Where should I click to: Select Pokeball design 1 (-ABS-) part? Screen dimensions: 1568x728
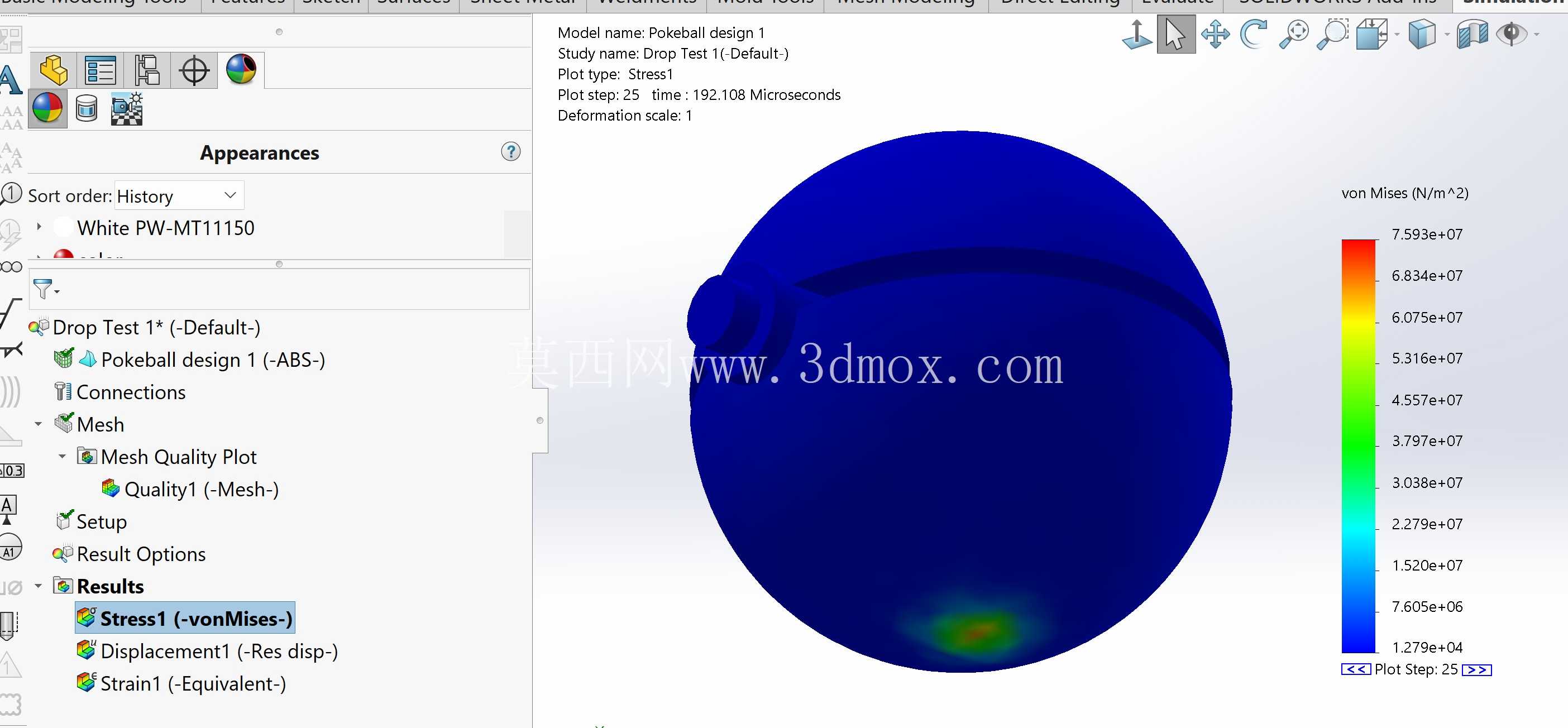pos(213,360)
